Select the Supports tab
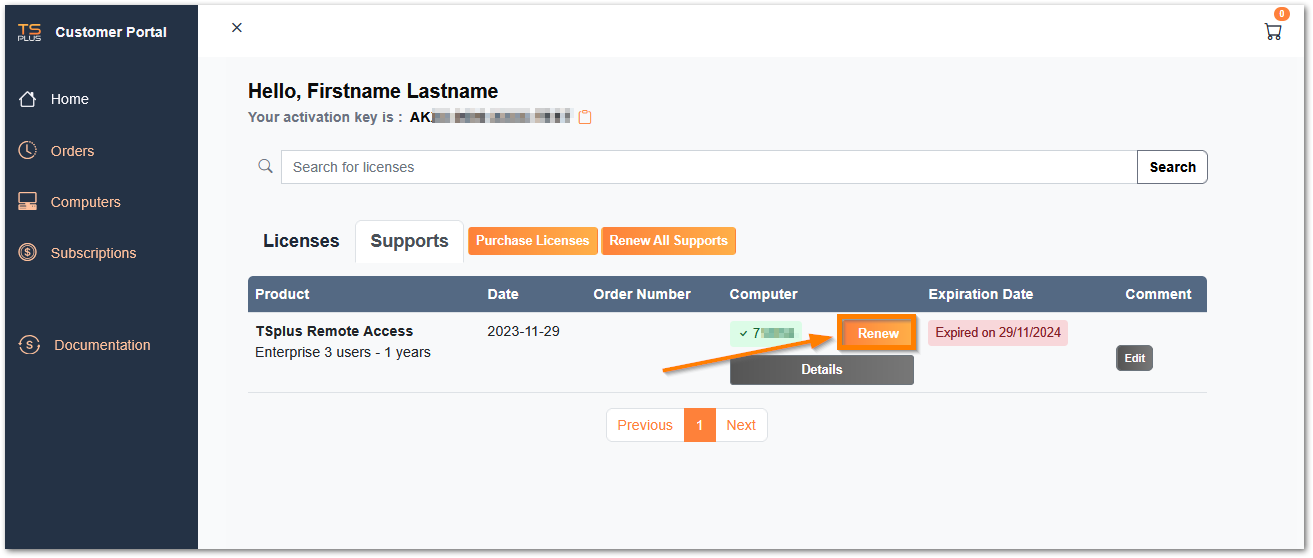The image size is (1313, 558). click(x=409, y=241)
